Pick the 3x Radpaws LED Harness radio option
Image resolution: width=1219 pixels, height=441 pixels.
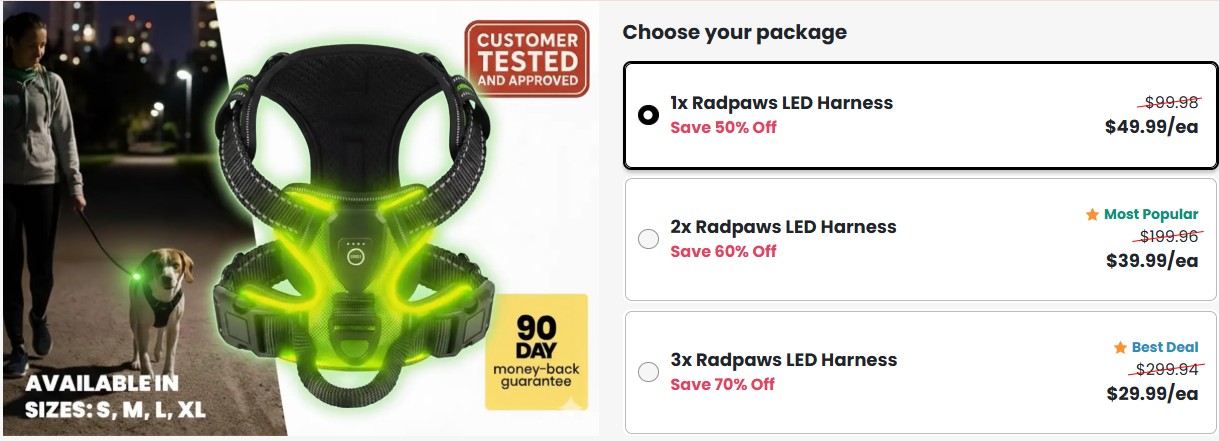648,372
